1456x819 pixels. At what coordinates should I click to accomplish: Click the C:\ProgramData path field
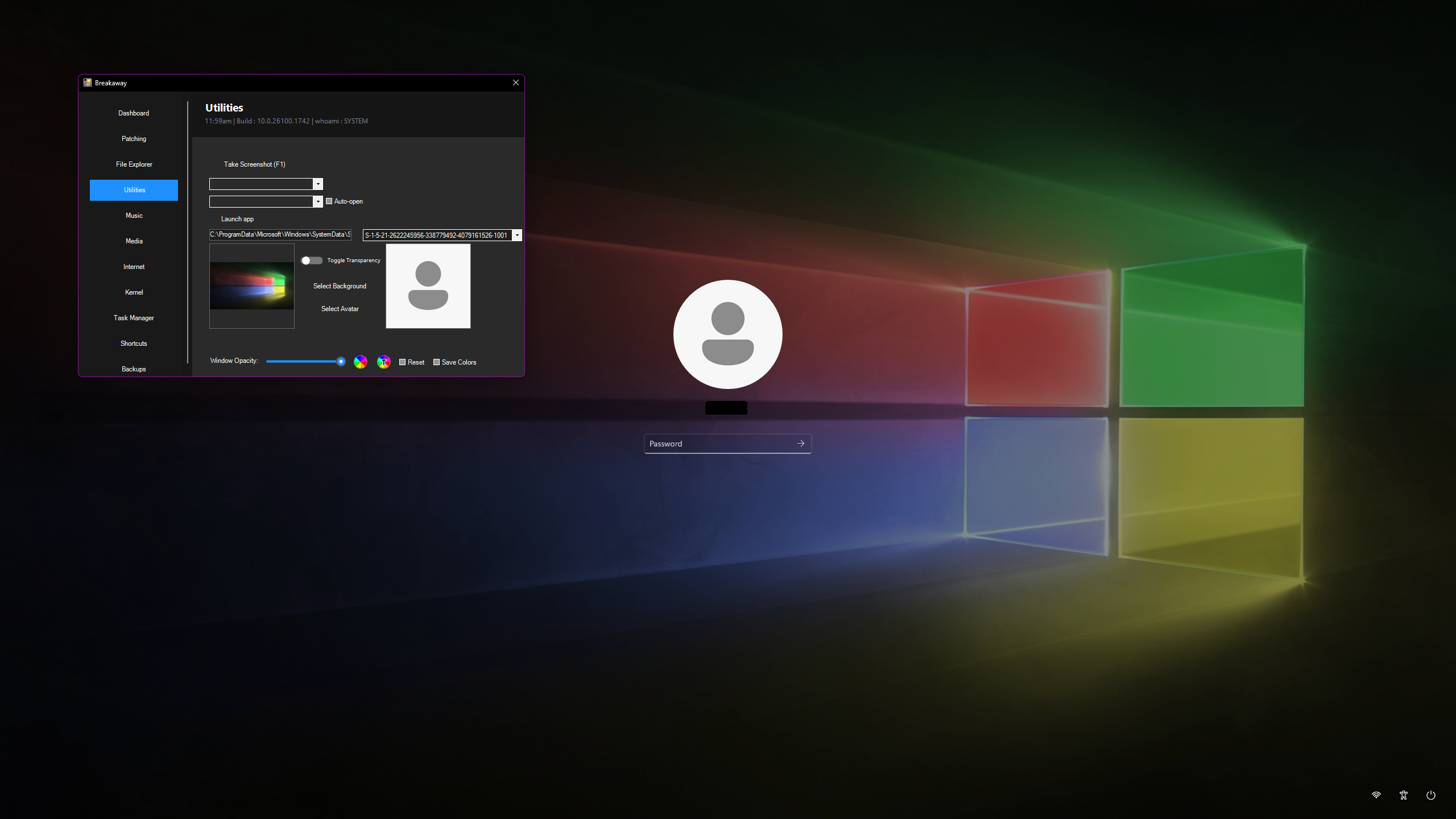280,234
